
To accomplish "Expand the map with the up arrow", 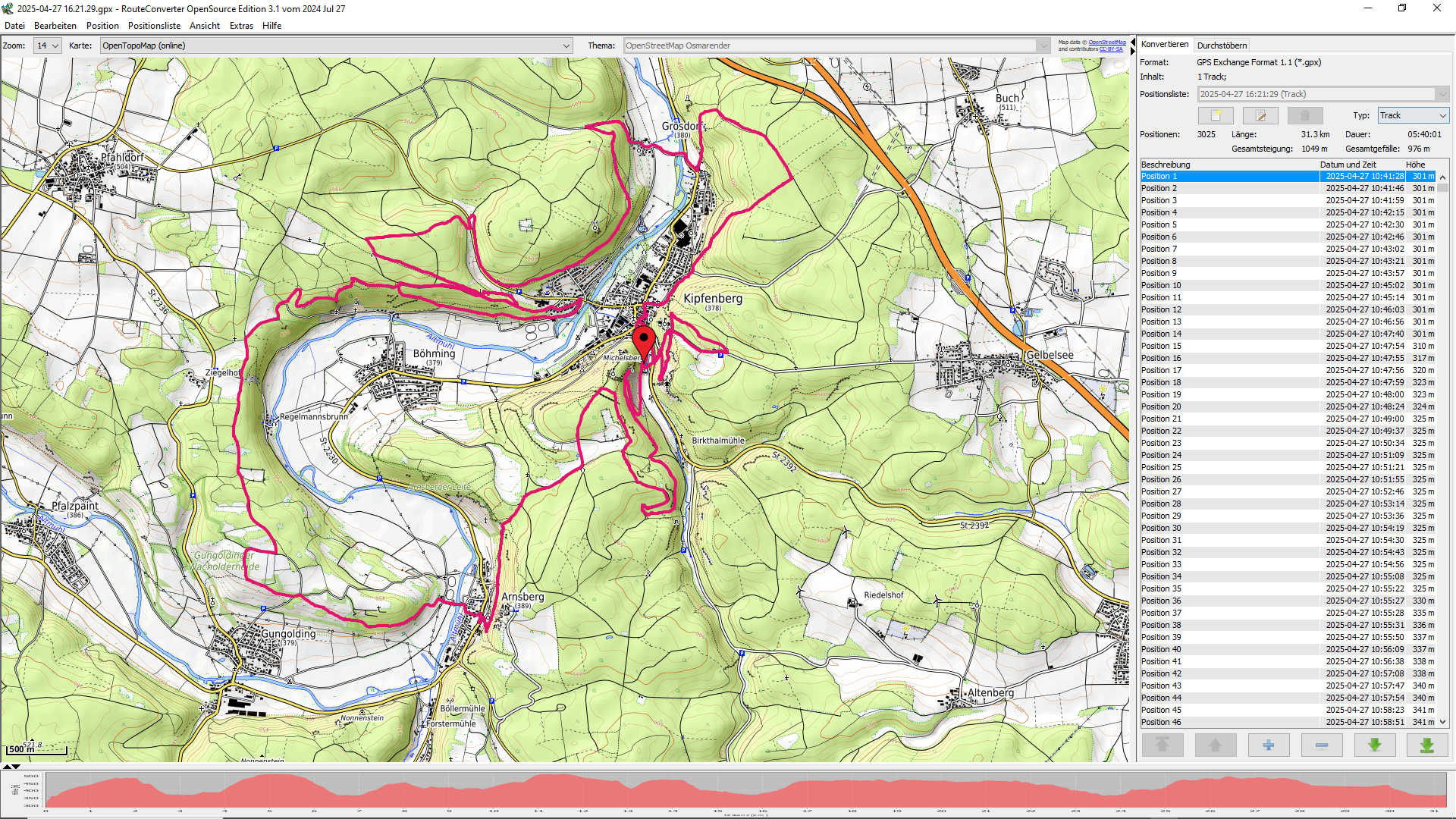I will (x=7, y=767).
